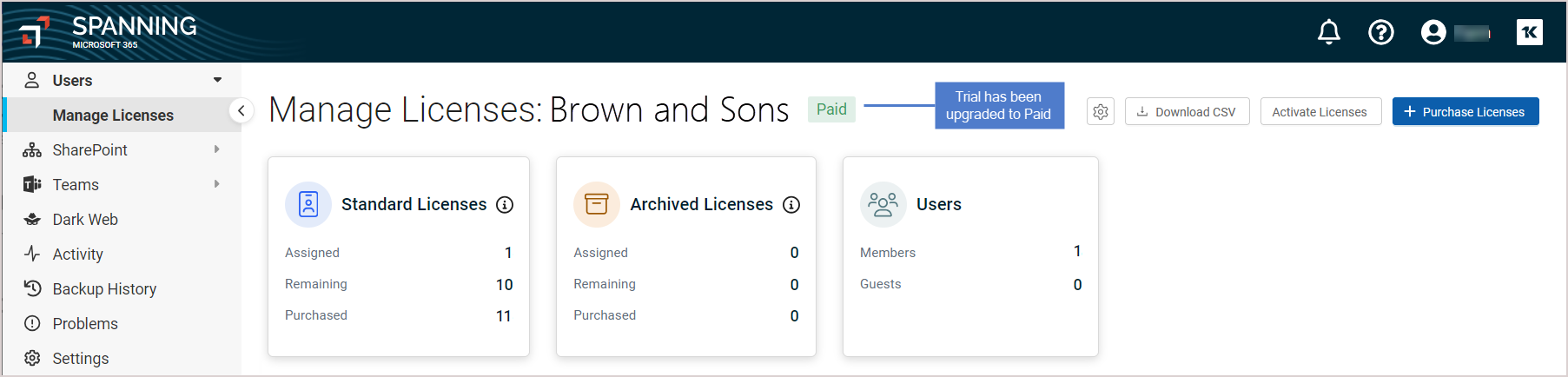1568x377 pixels.
Task: Click the Standard Licenses badge icon
Action: (x=308, y=204)
